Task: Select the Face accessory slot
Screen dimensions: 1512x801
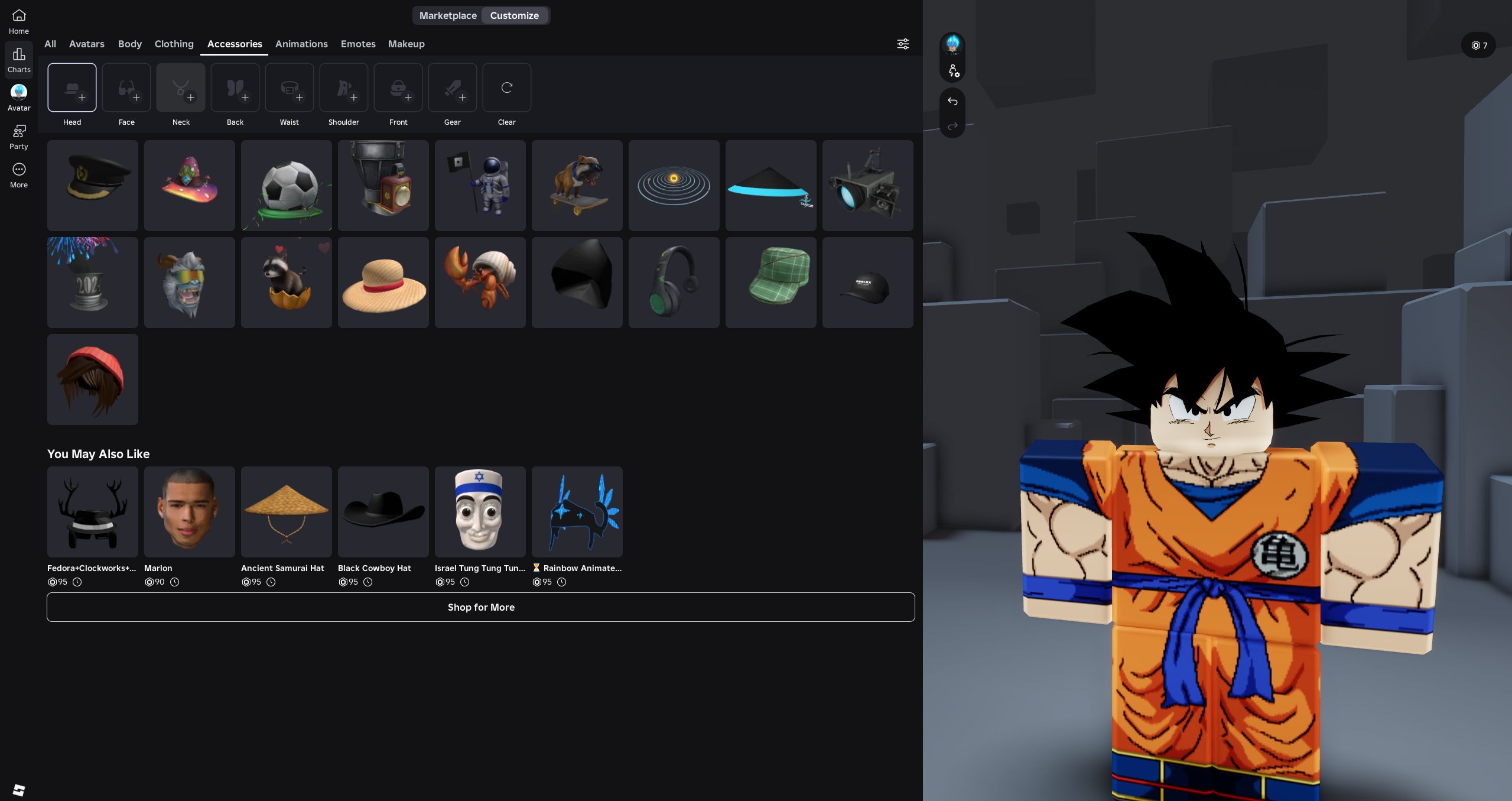Action: coord(126,87)
